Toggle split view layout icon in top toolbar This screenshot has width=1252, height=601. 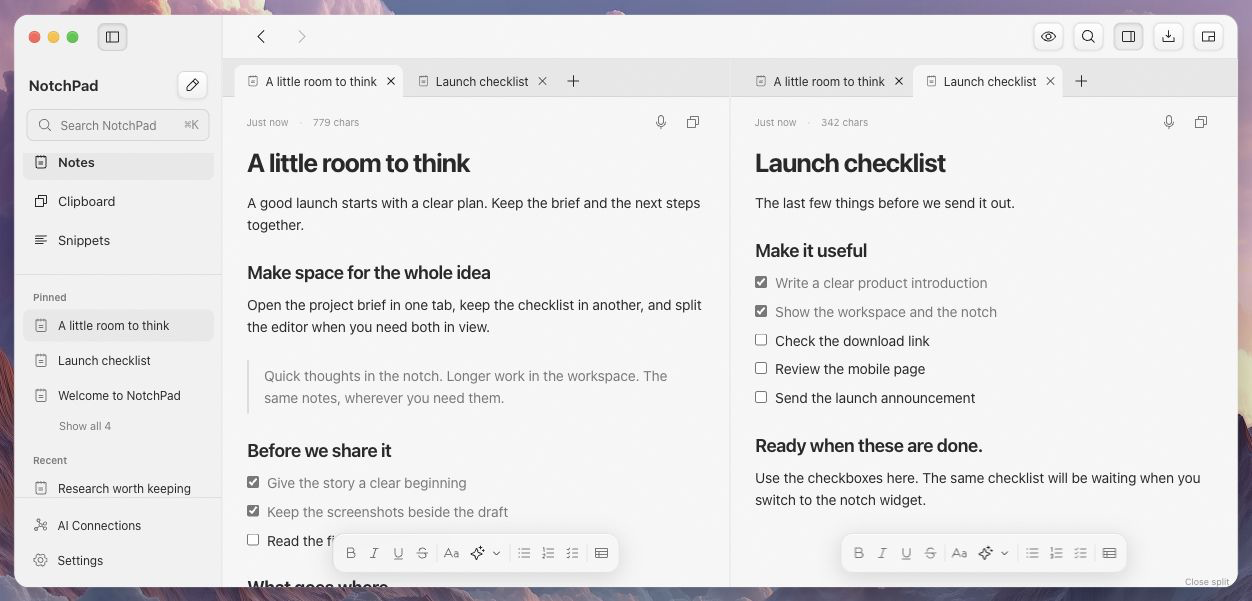click(x=1128, y=37)
